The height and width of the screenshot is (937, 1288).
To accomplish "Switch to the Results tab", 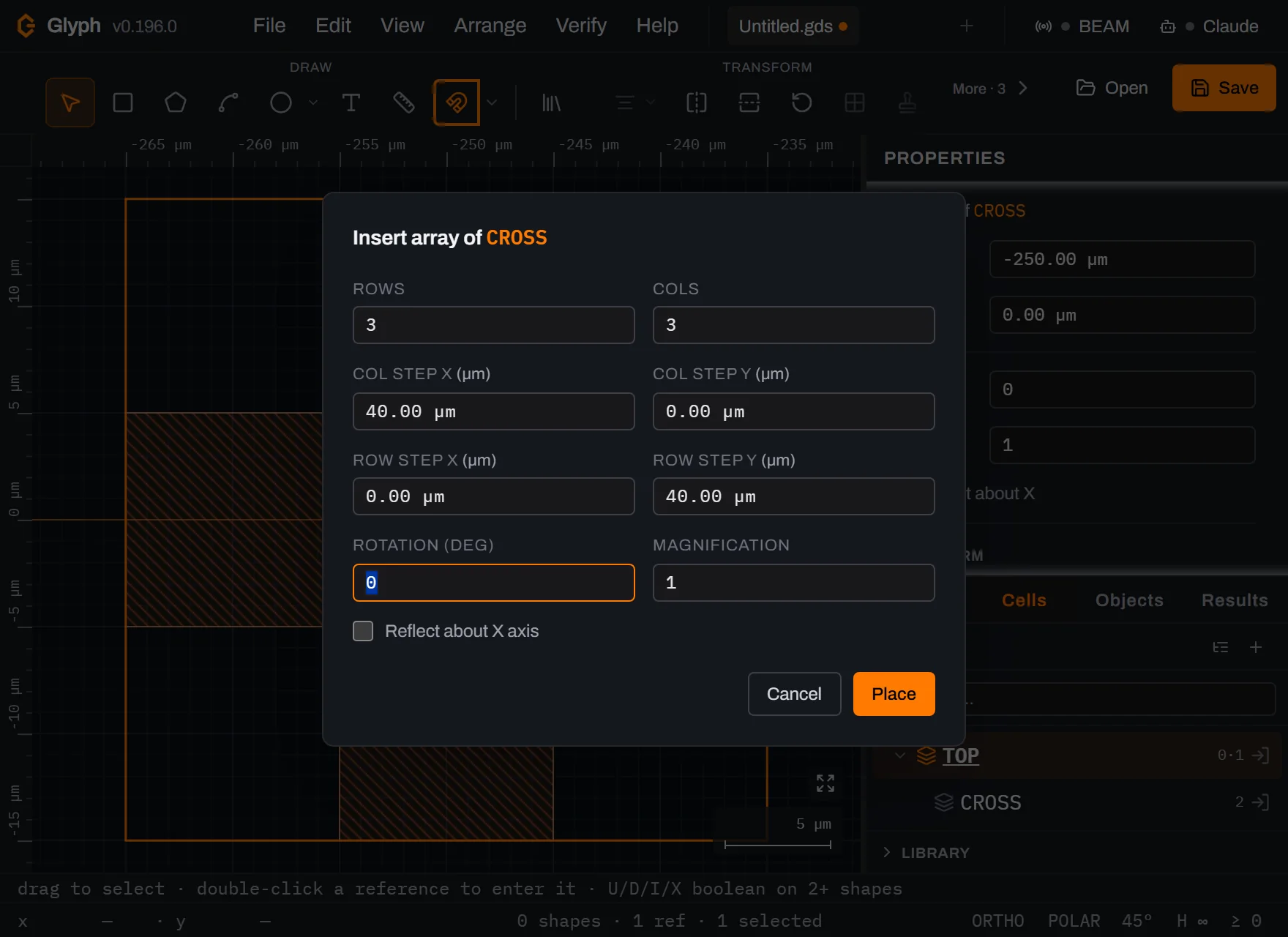I will (x=1235, y=600).
